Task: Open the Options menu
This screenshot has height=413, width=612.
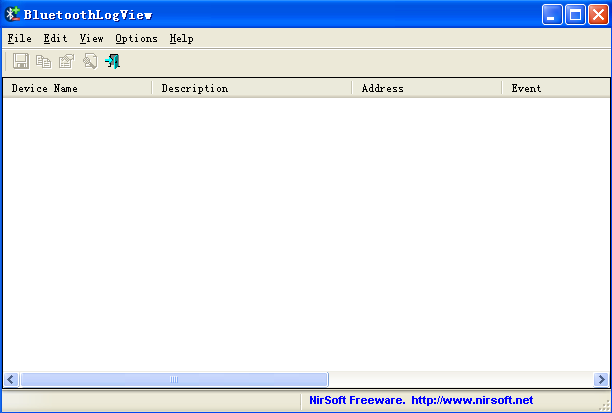Action: pos(136,38)
